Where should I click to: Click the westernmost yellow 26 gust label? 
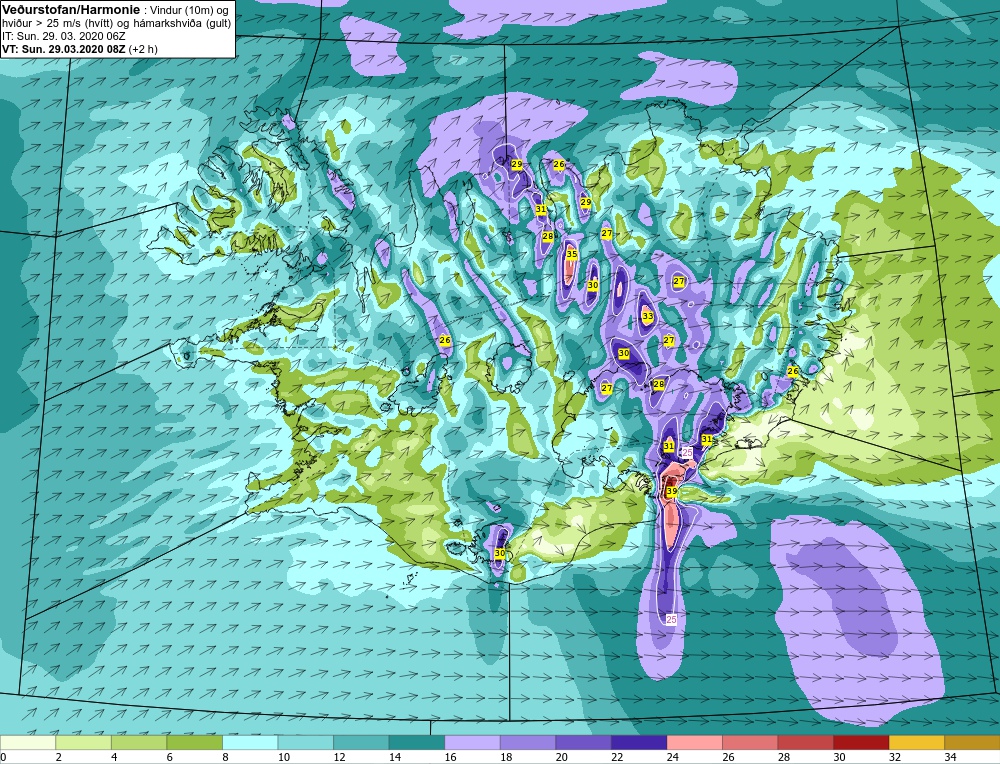445,340
